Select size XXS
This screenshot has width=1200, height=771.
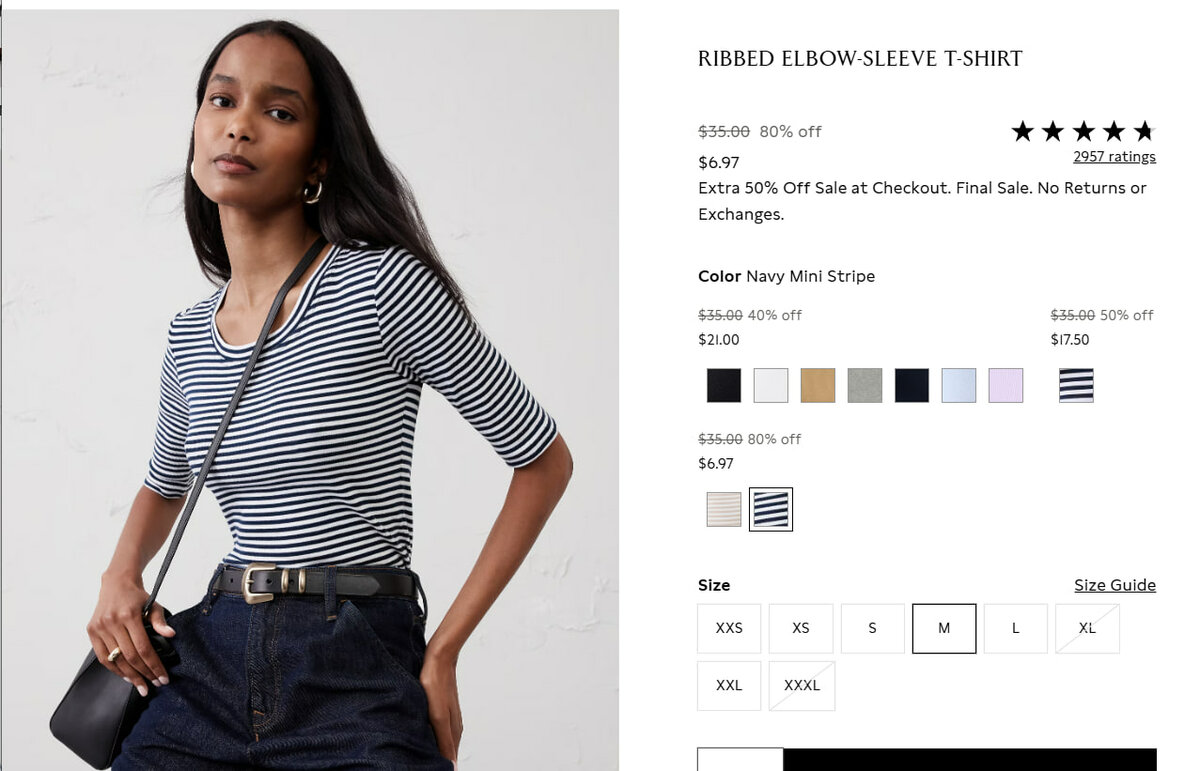coord(729,628)
